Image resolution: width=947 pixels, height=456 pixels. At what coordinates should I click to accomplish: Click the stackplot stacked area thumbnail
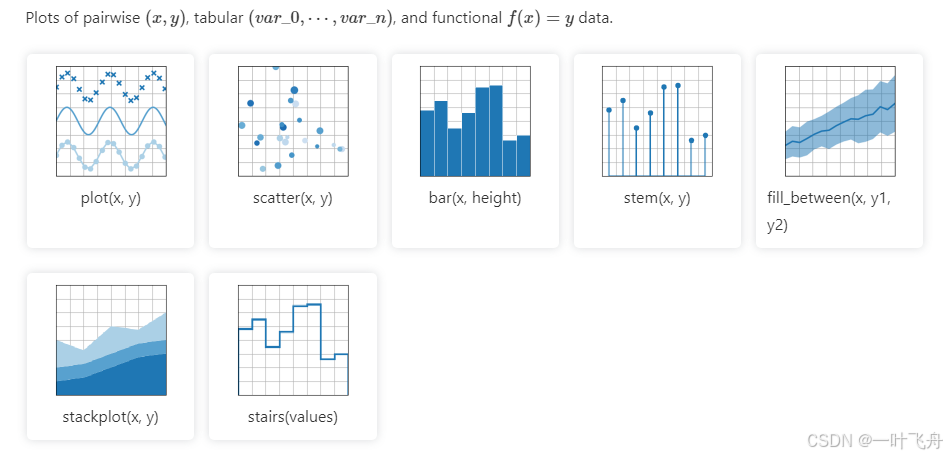tap(111, 341)
